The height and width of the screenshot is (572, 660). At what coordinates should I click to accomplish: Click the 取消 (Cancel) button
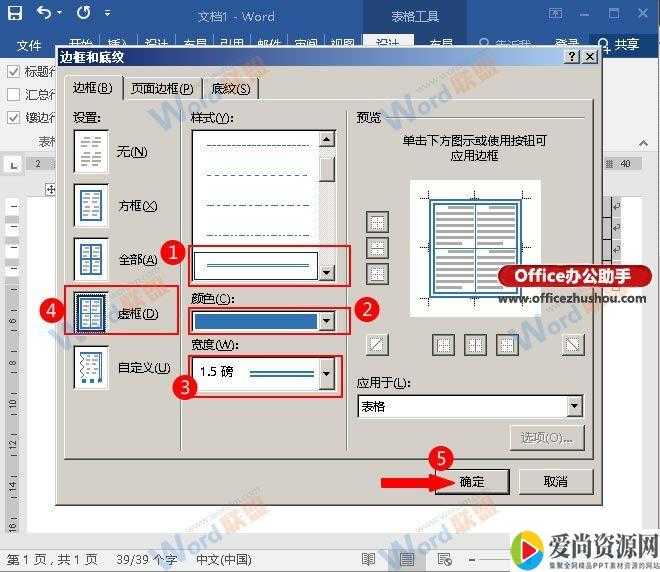pyautogui.click(x=555, y=481)
